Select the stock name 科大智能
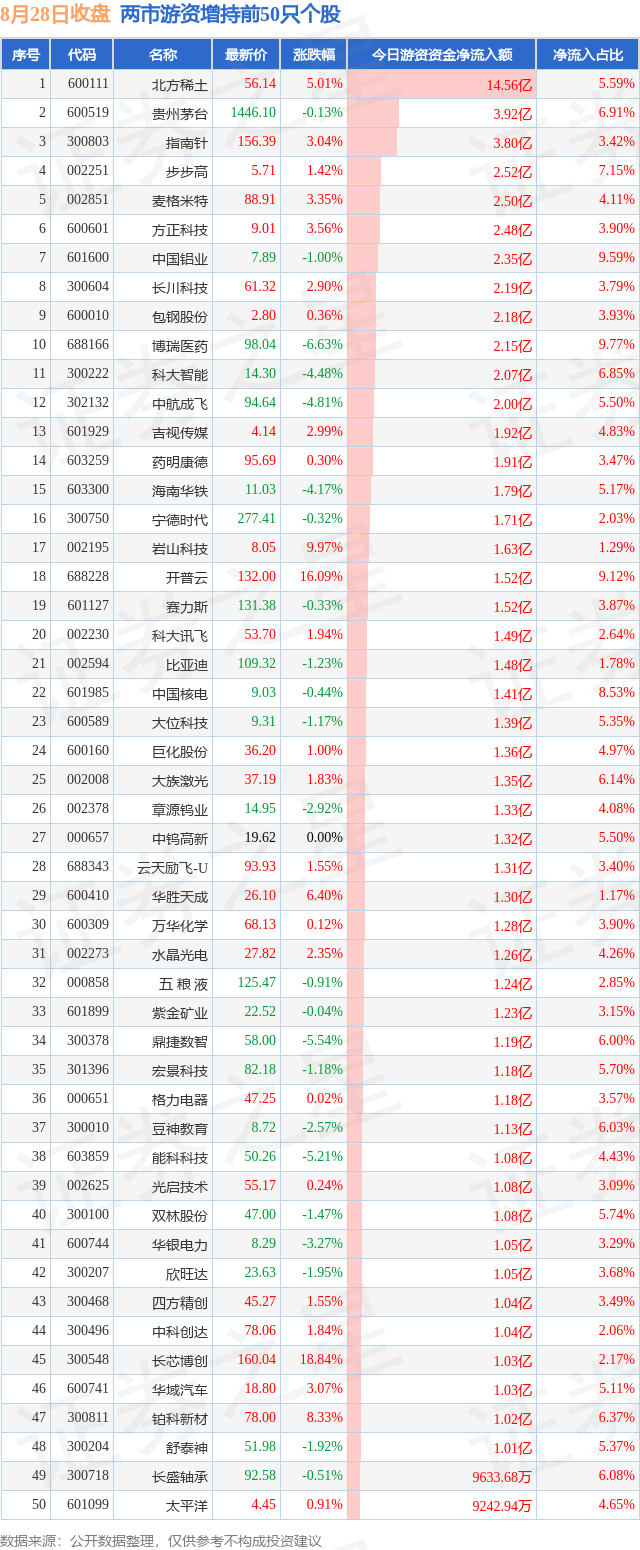 (180, 375)
